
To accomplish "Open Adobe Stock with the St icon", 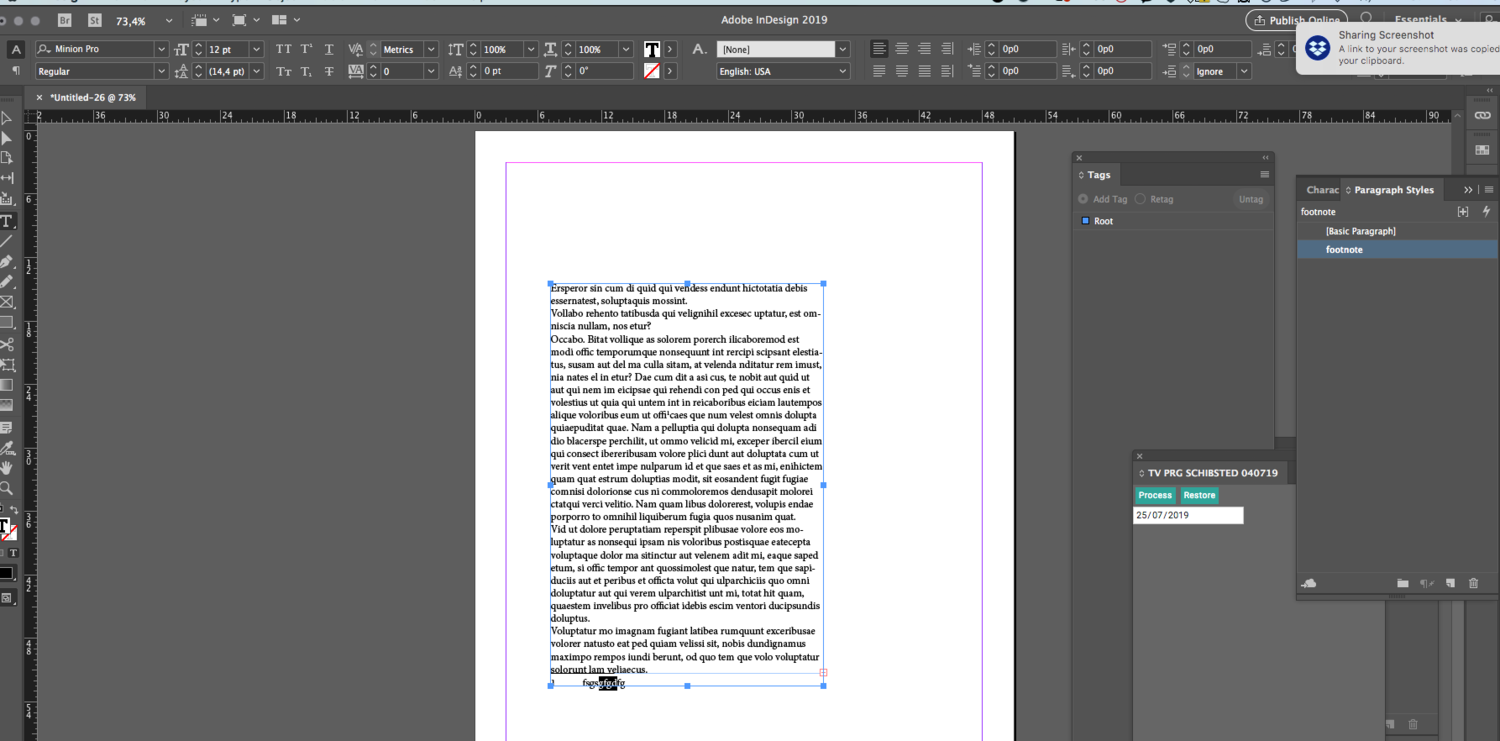I will (x=94, y=20).
